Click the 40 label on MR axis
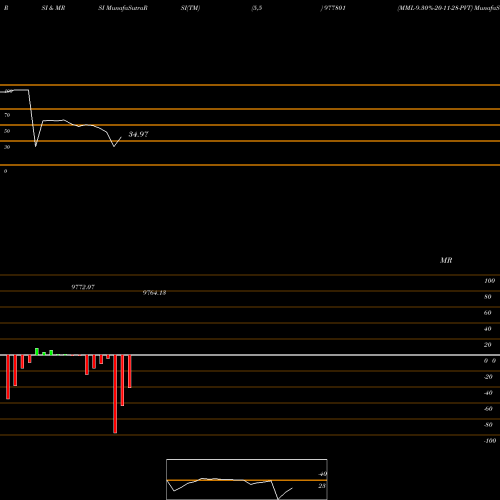500x500 pixels. pos(488,329)
